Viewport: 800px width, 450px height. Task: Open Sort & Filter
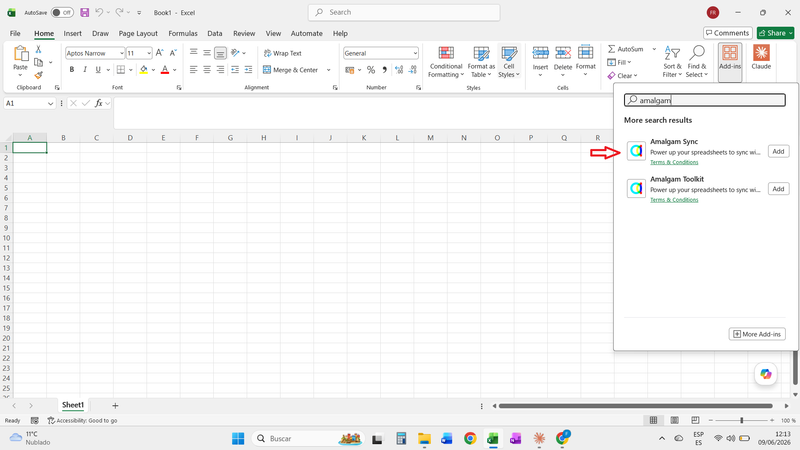coord(672,62)
